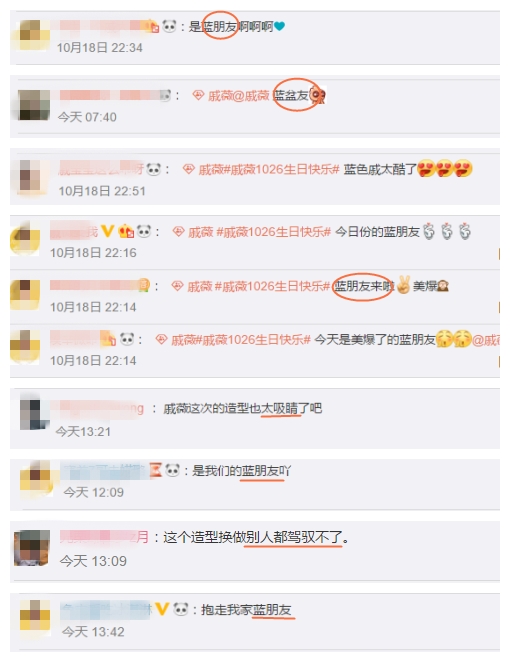Image resolution: width=510 pixels, height=662 pixels.
Task: Open avatar of commenter at 今天 13:42
Action: coord(35,616)
